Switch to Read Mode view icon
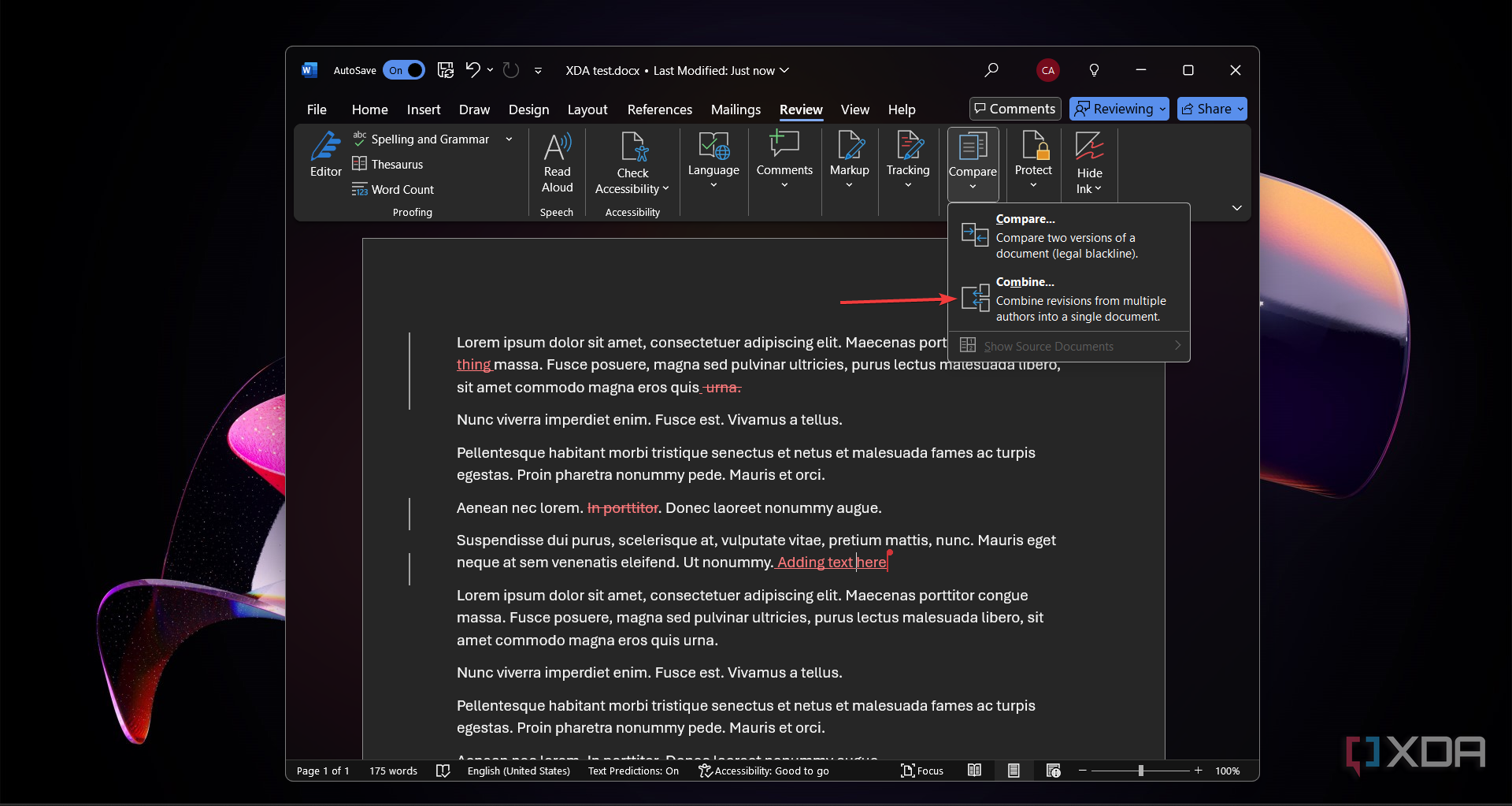Screen dimensions: 1512x806 click(x=974, y=771)
